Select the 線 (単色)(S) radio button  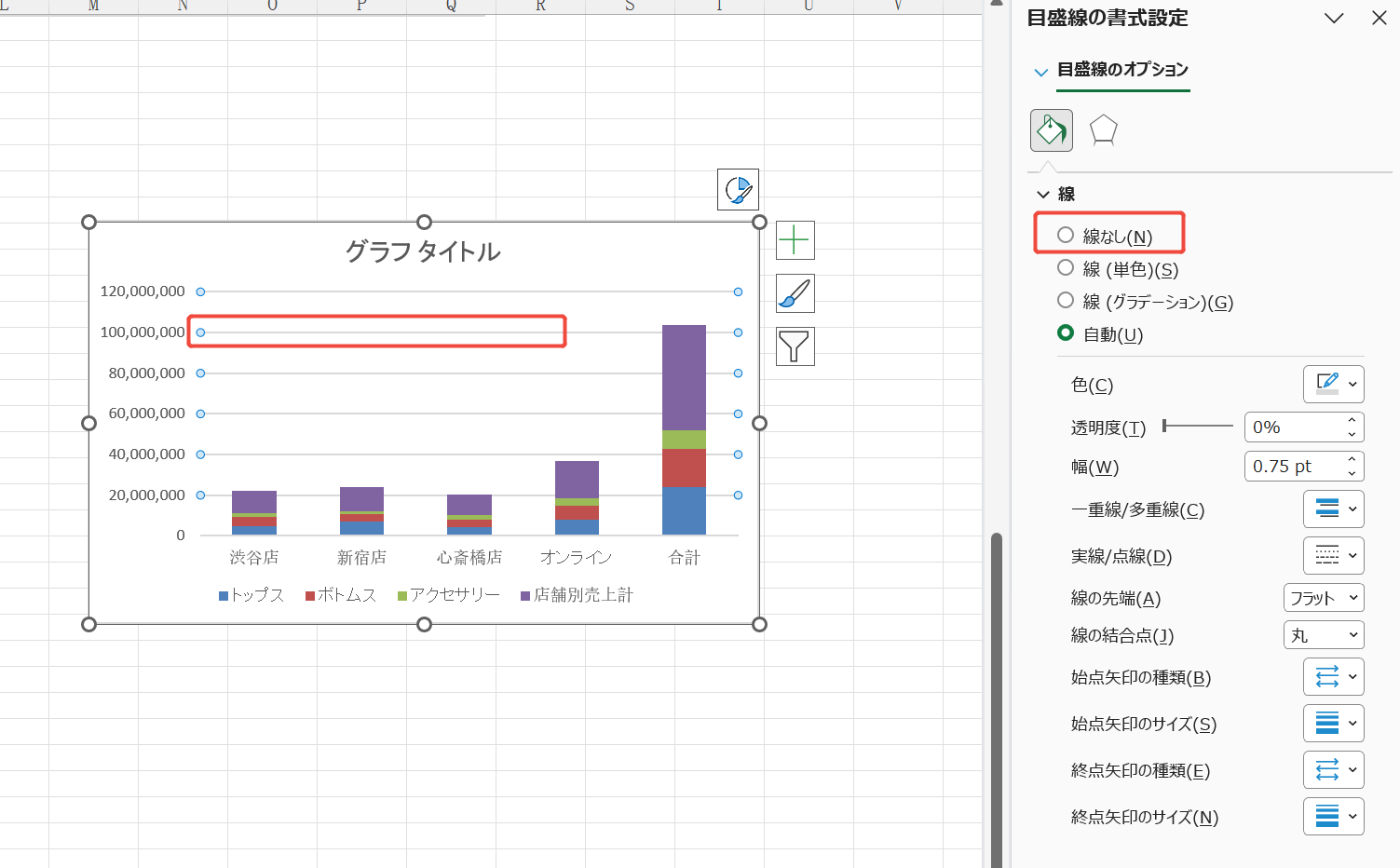click(1066, 267)
